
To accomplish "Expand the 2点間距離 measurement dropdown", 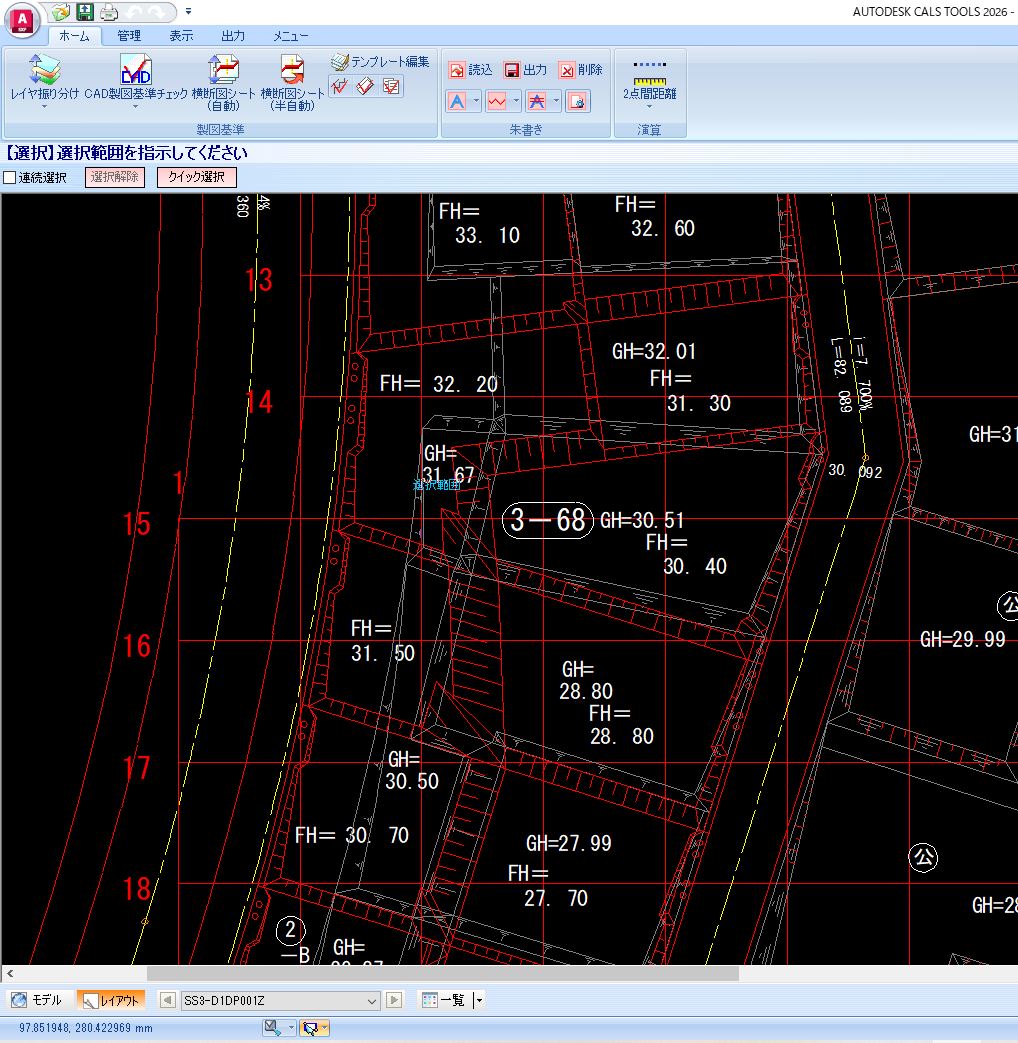I will click(x=649, y=106).
